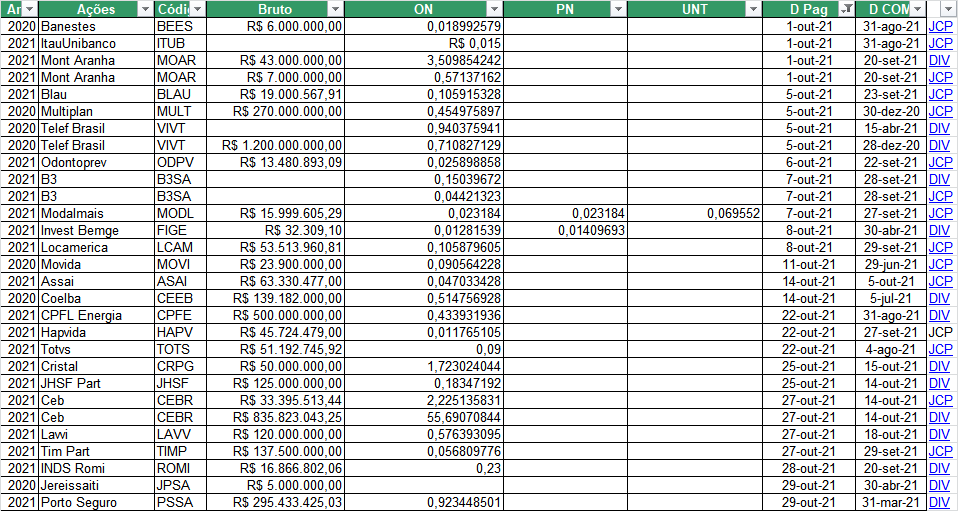The width and height of the screenshot is (958, 511).
Task: Open the DIV link for Telef Brasil dated 15-abr-21
Action: point(939,129)
